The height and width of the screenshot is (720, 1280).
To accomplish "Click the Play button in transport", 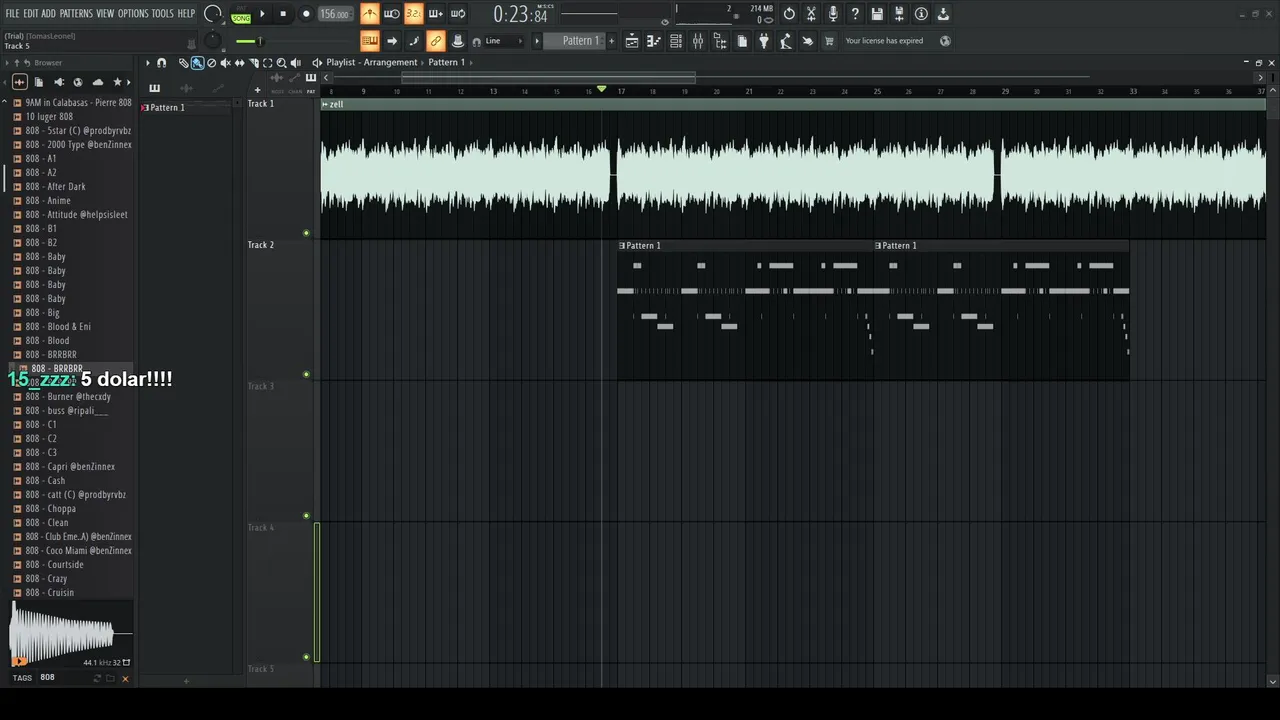I will tap(263, 14).
